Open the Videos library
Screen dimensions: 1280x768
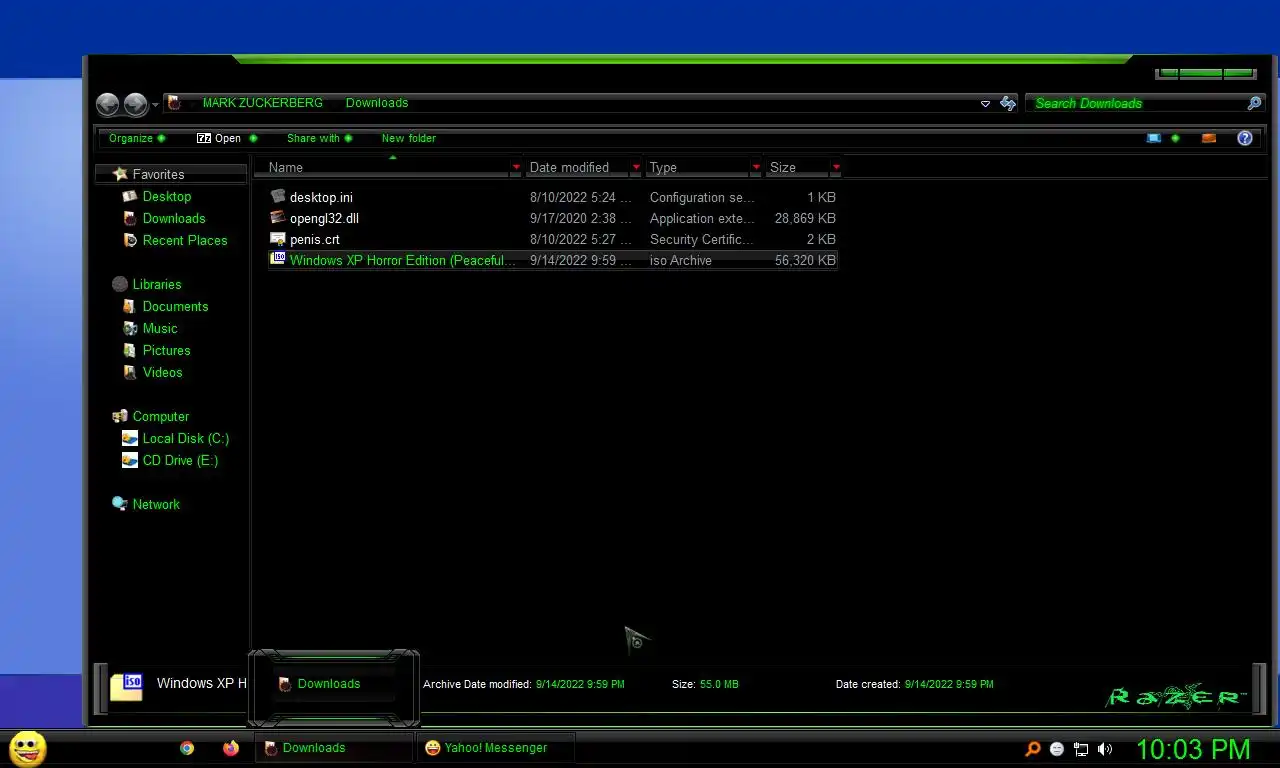click(162, 372)
